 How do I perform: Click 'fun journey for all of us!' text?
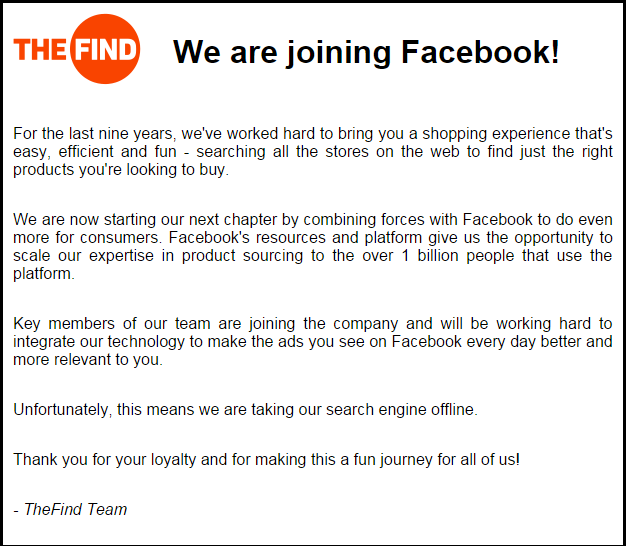(436, 459)
